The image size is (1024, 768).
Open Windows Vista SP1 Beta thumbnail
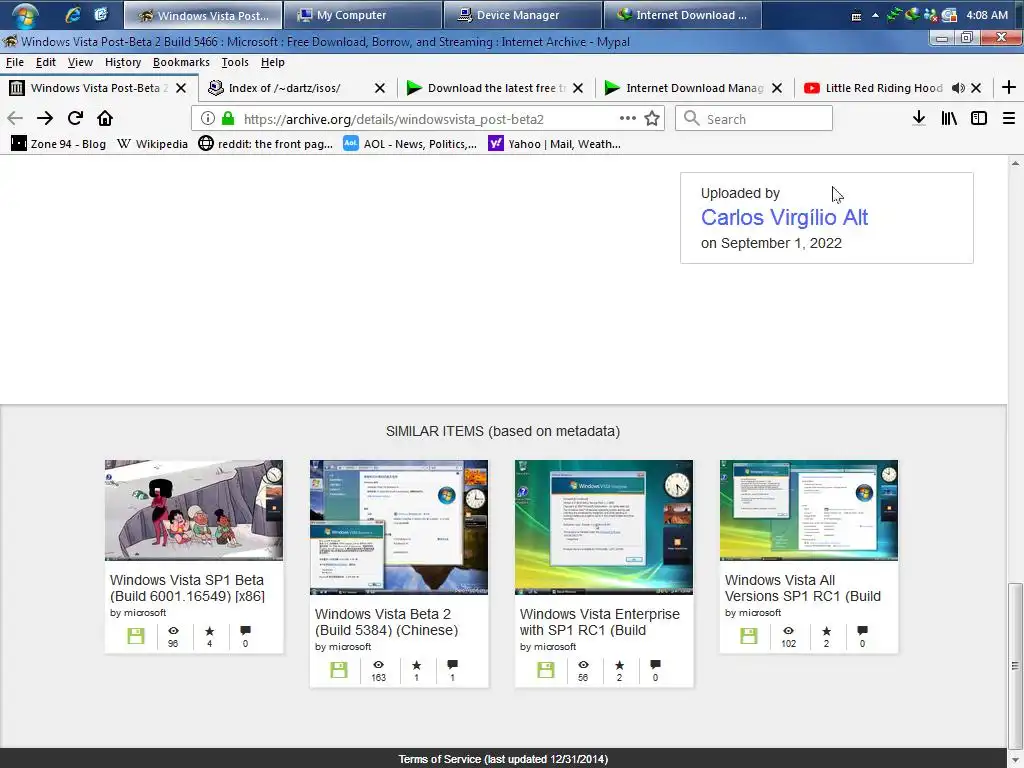(x=194, y=510)
